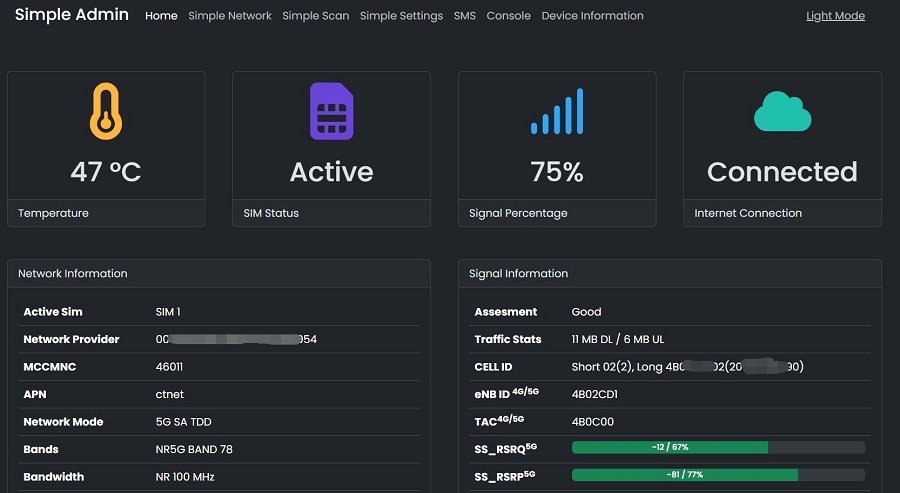Click the Signal Information panel header
Screen dimensions: 900x493
coord(670,274)
